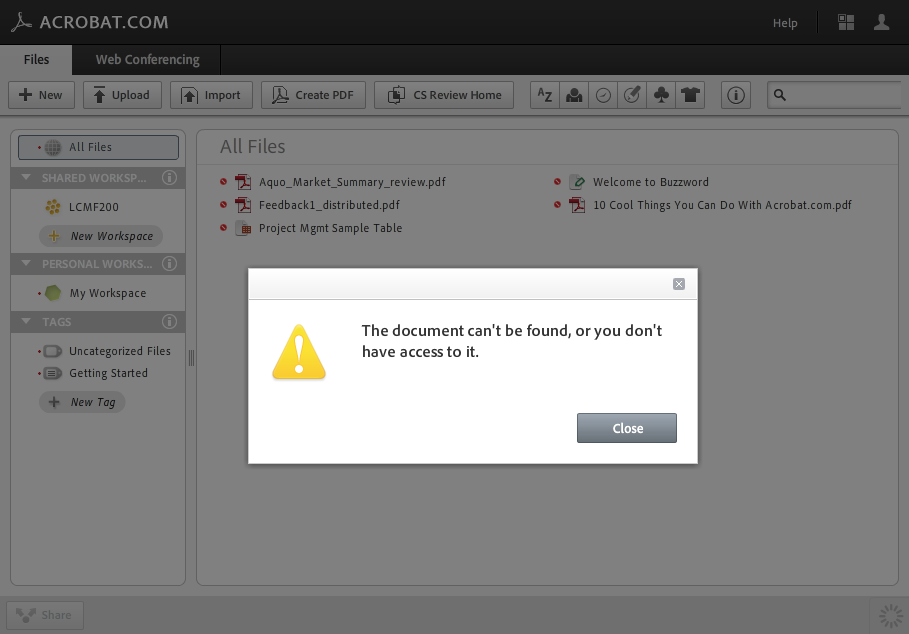Screen dimensions: 909x634
Task: Click the globe icon beside All Files
Action: (53, 147)
